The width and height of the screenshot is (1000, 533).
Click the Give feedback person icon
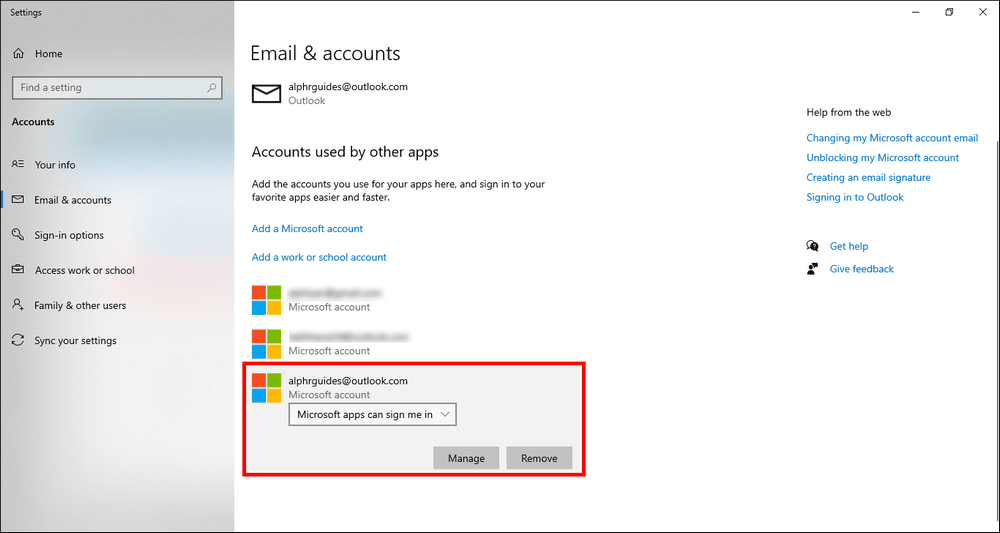point(812,269)
